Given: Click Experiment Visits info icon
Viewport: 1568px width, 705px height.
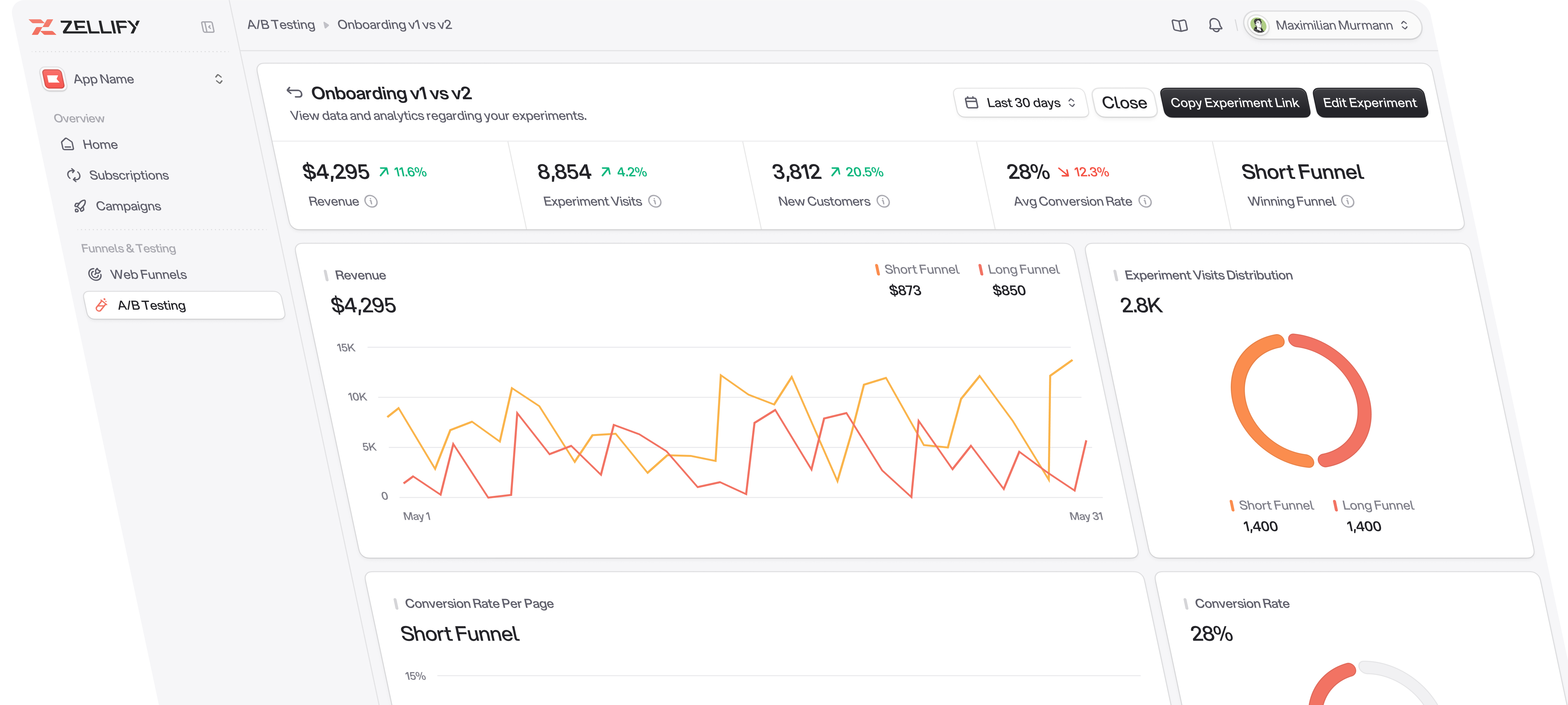Looking at the screenshot, I should [655, 201].
